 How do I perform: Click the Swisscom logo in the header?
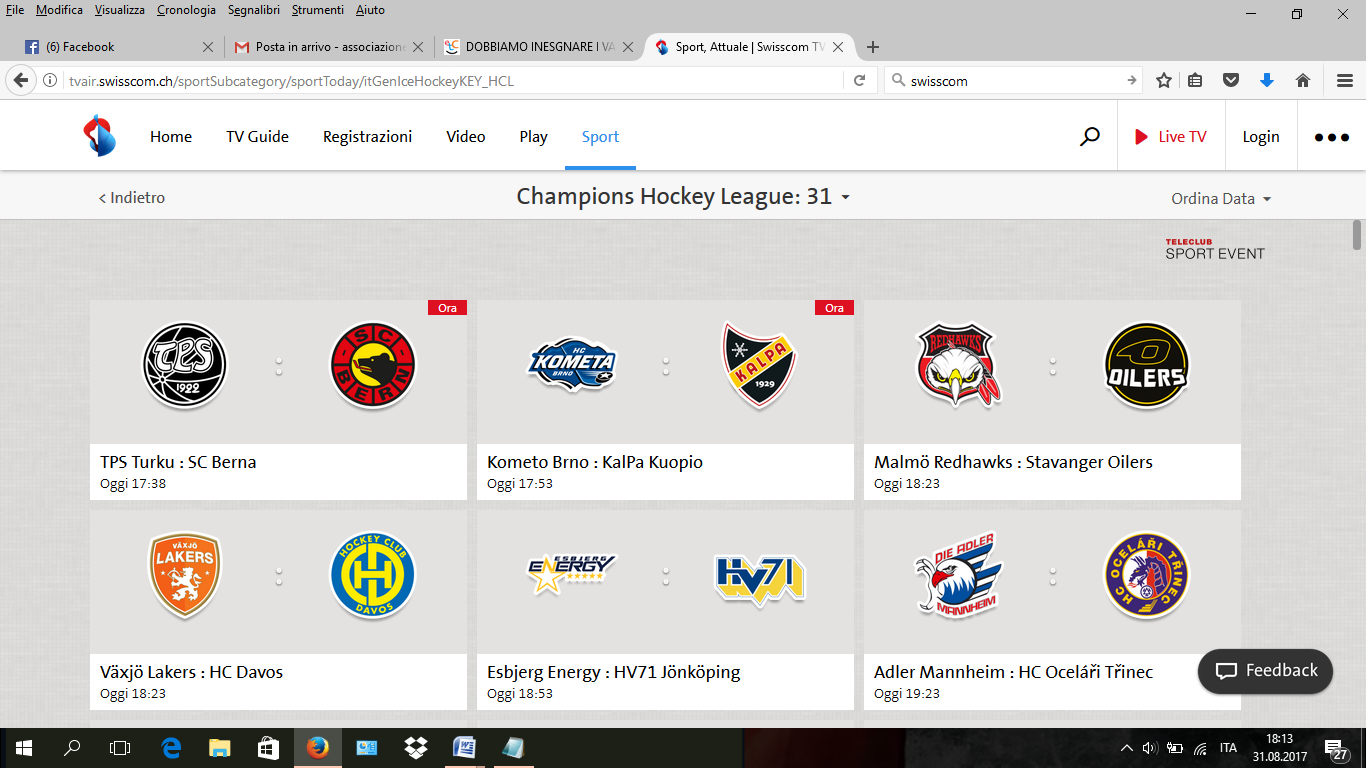[99, 136]
